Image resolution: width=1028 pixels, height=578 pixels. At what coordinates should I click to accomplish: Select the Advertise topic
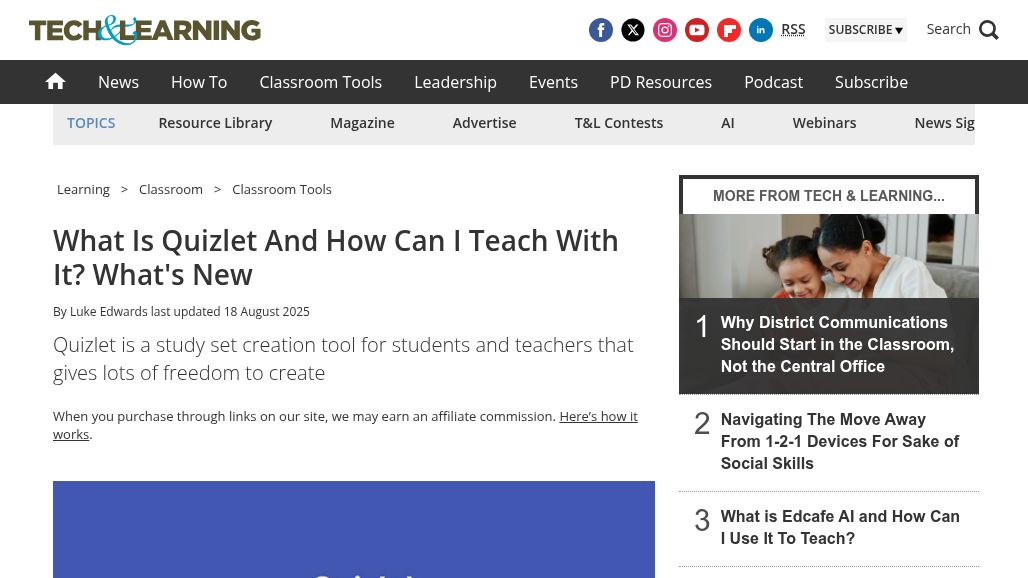(x=484, y=123)
